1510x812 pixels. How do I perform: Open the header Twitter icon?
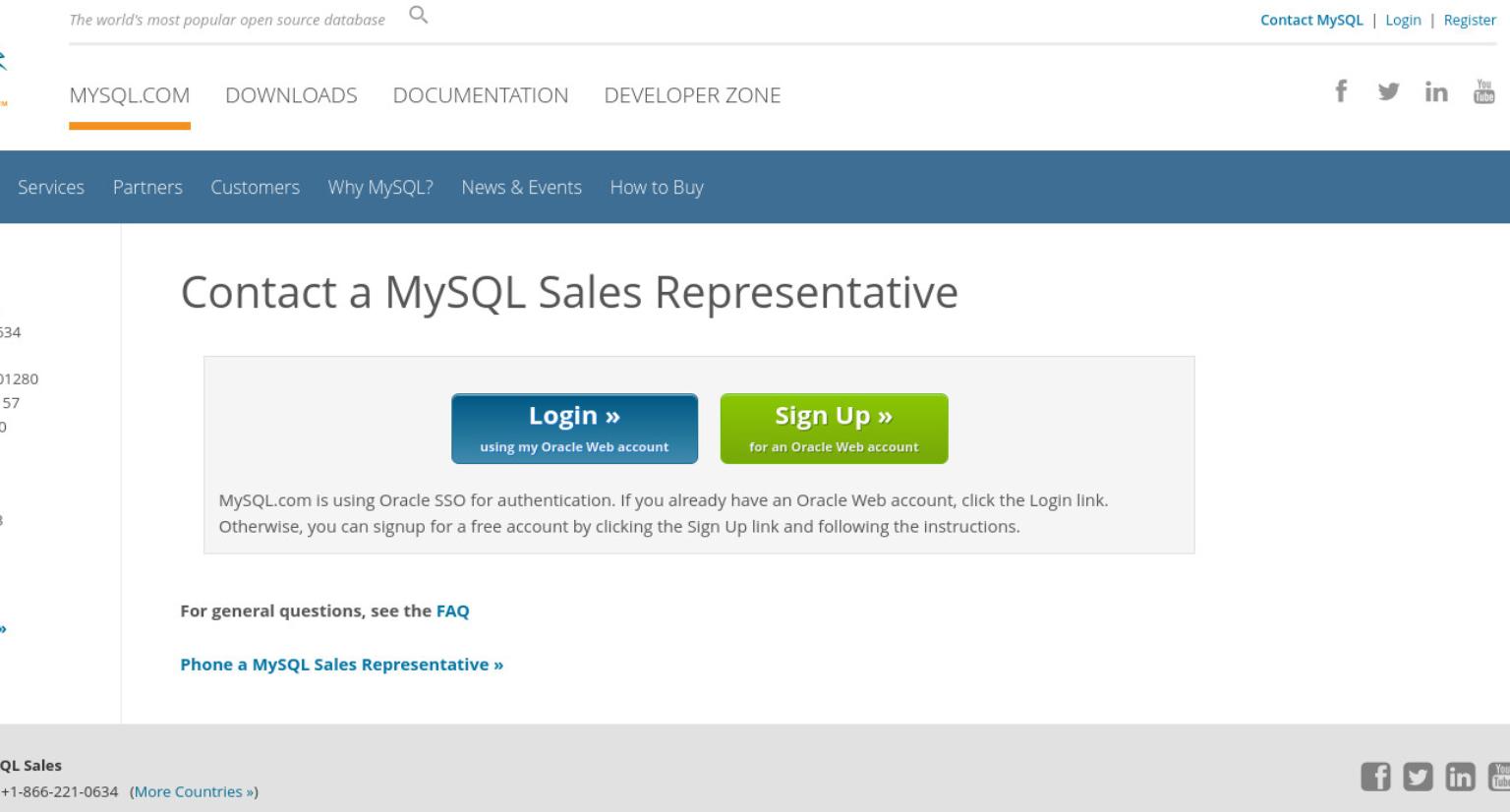(x=1388, y=91)
